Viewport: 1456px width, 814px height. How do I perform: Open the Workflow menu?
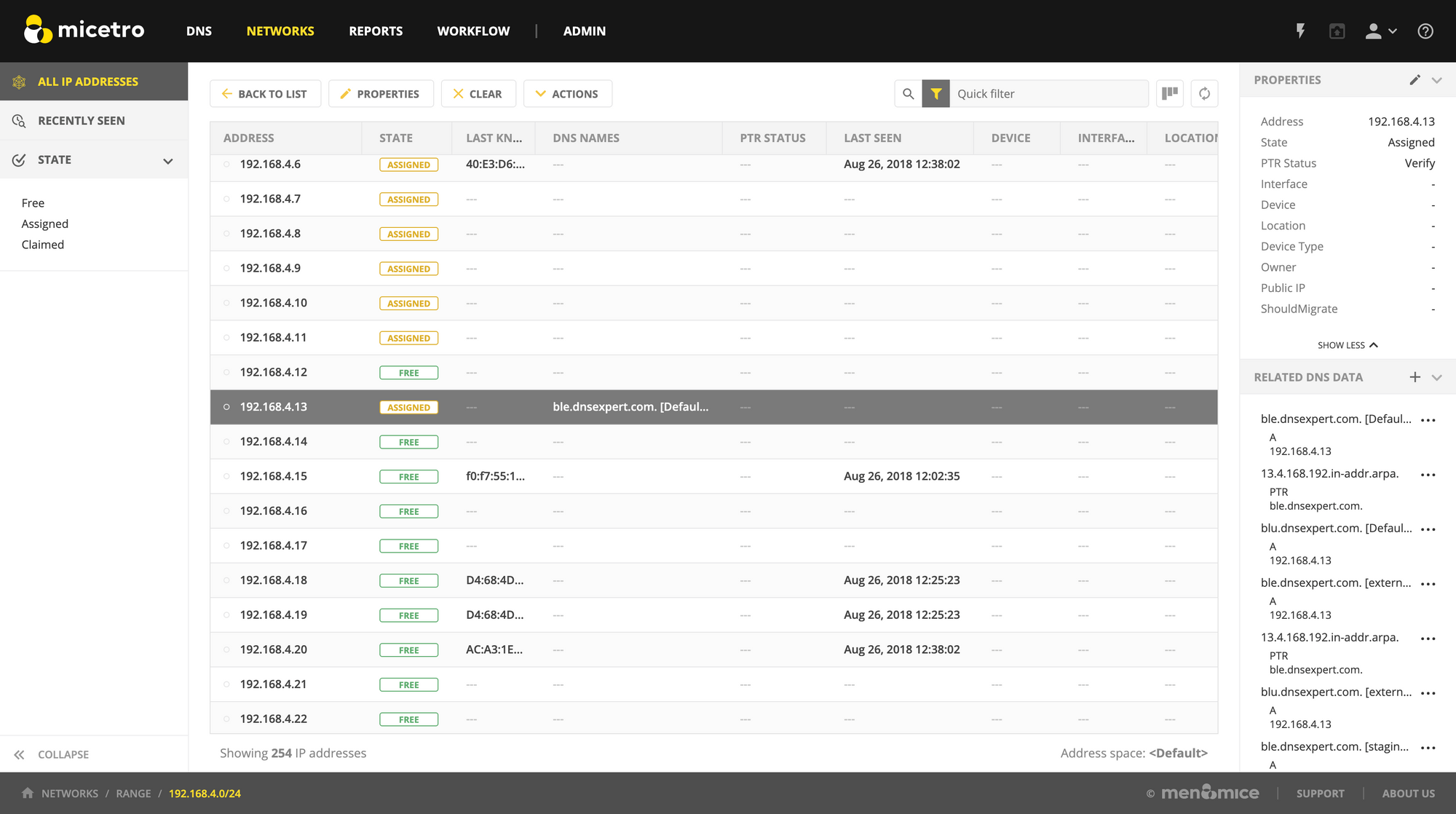tap(473, 31)
